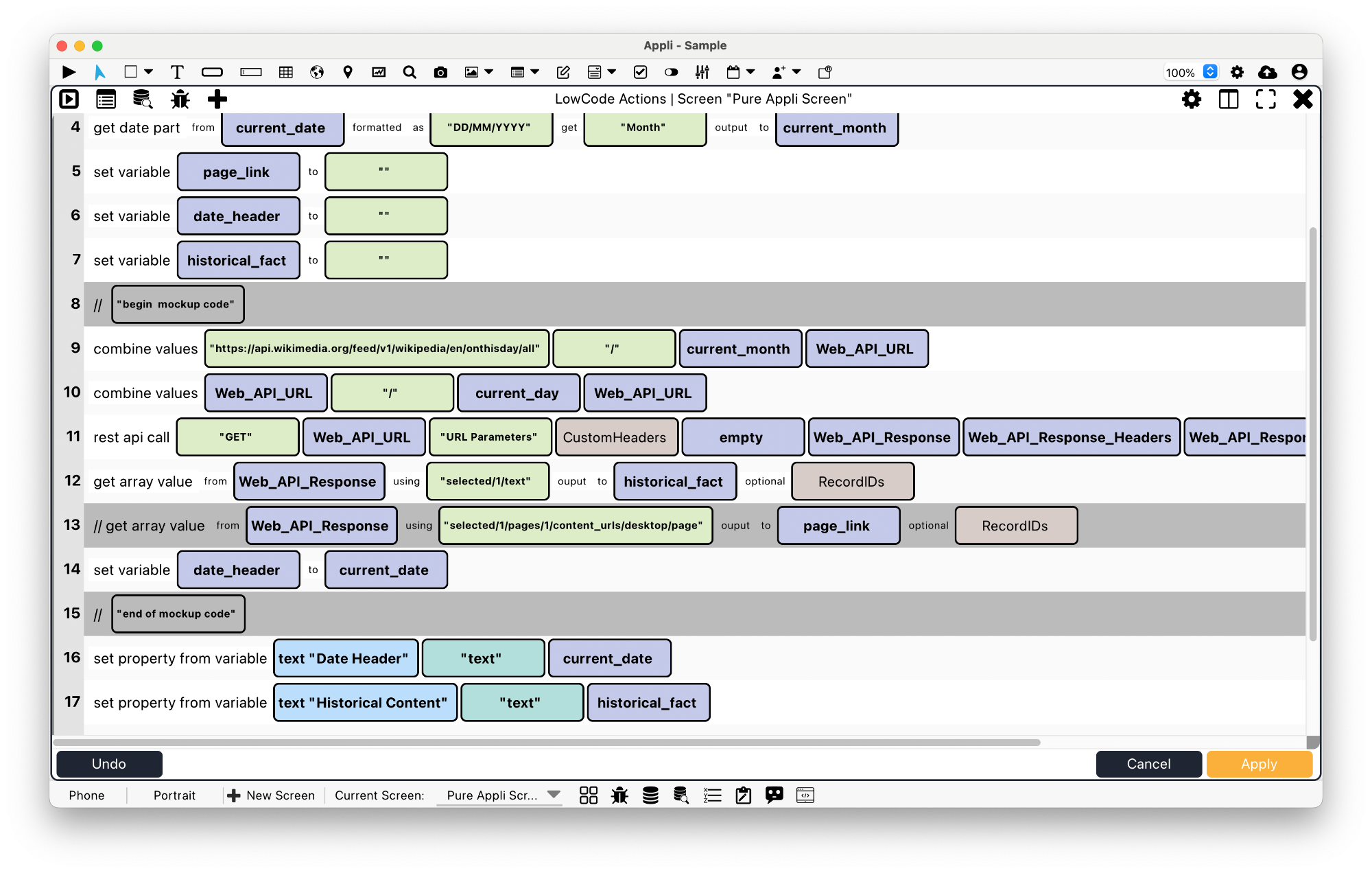The width and height of the screenshot is (1372, 873).
Task: Click the wikimedia API URL value in line 9
Action: (377, 349)
